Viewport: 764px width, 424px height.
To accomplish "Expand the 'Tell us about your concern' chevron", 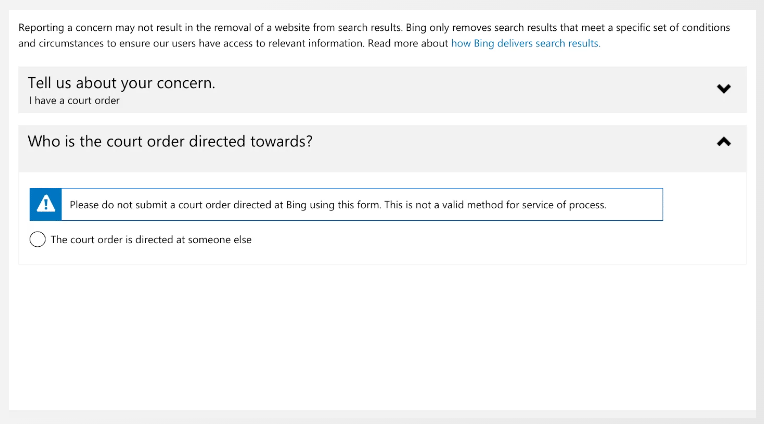I will point(724,88).
